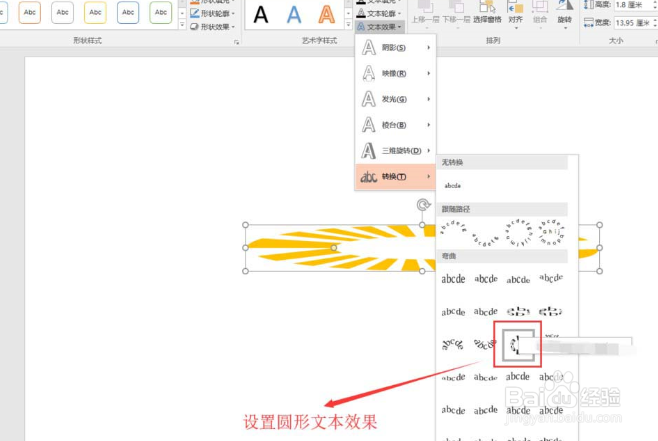Click the 宽度 width field showing 13.95 厘米
Image resolution: width=658 pixels, height=441 pixels.
(632, 23)
